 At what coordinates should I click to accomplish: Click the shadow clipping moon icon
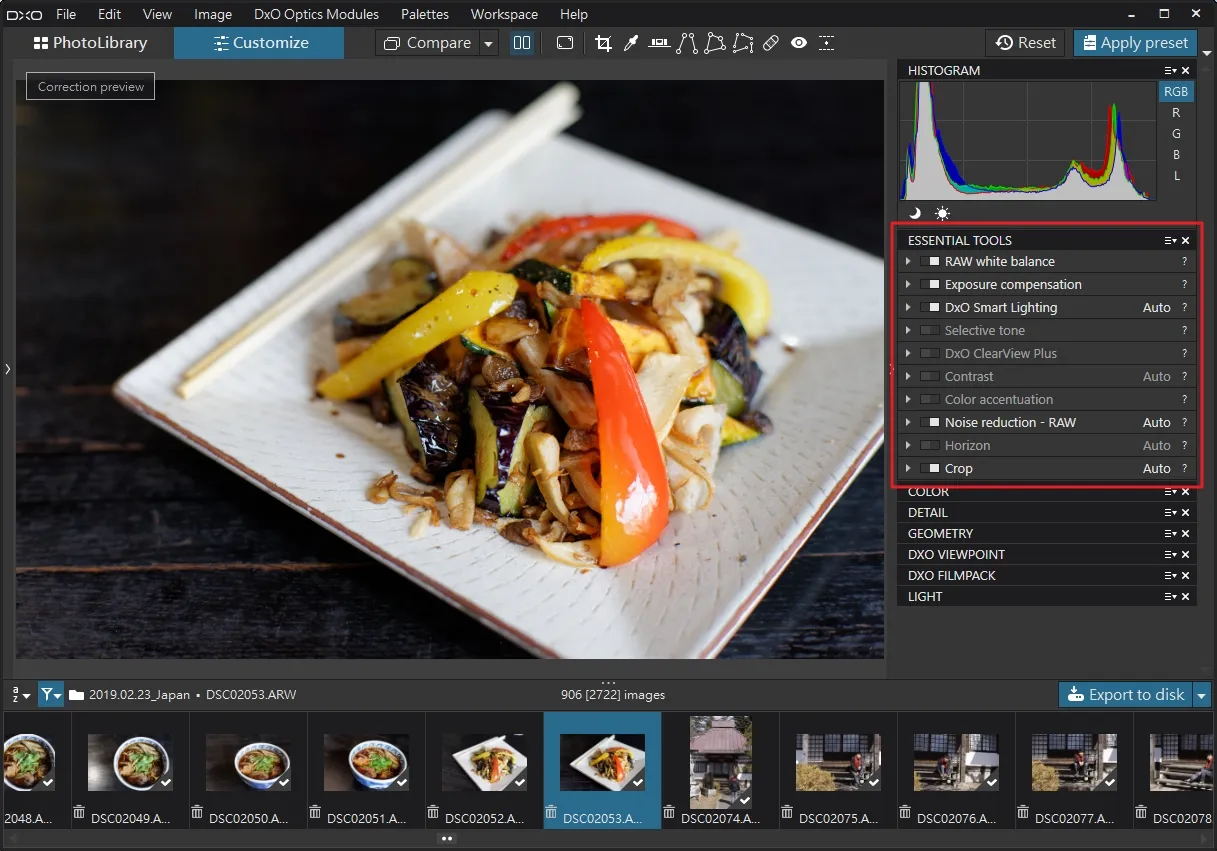pos(914,213)
